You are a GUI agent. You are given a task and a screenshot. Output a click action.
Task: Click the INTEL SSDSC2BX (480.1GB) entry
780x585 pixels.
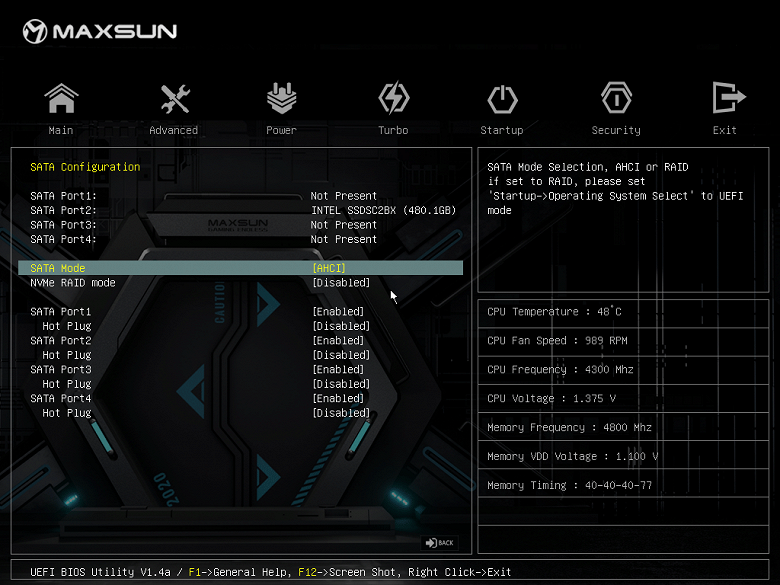point(384,210)
